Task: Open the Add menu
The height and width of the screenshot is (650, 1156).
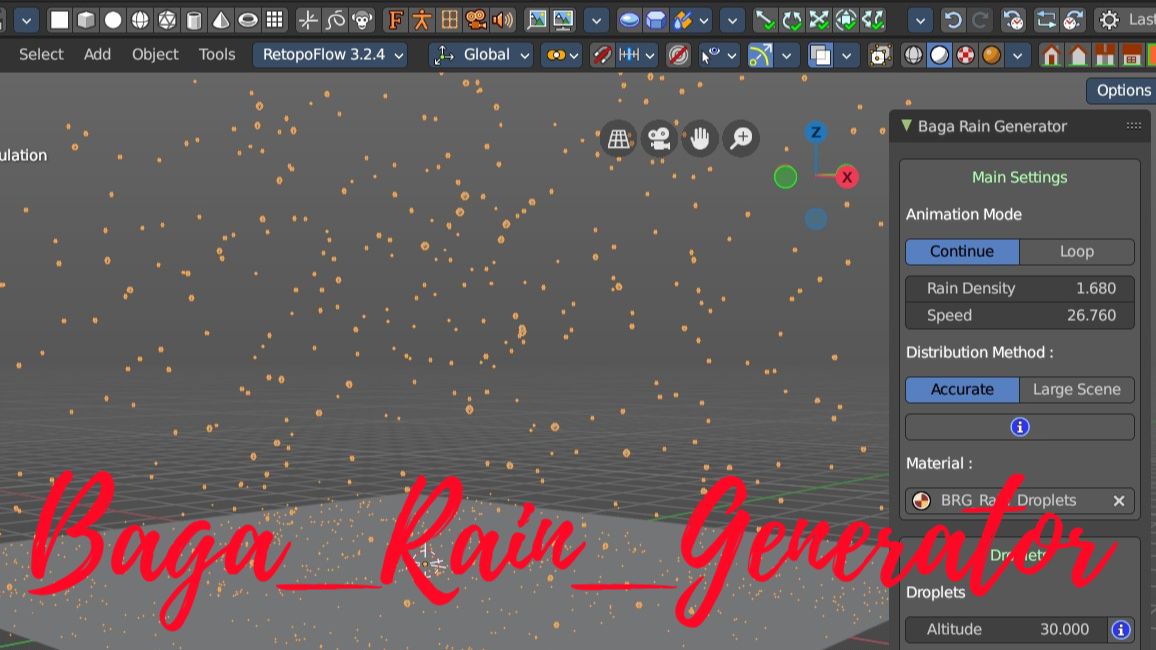Action: [x=97, y=55]
